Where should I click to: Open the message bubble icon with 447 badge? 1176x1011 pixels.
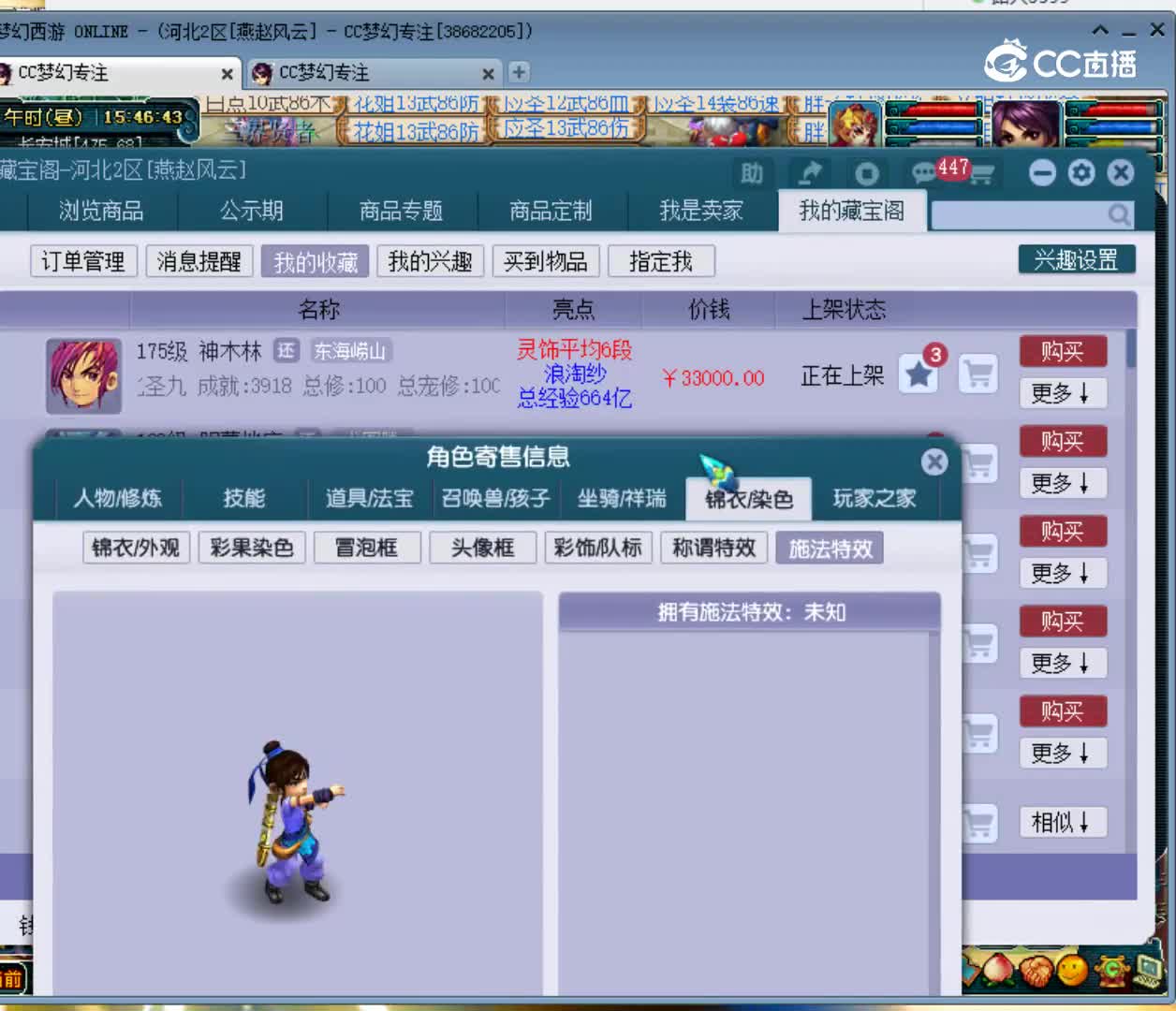pos(924,173)
